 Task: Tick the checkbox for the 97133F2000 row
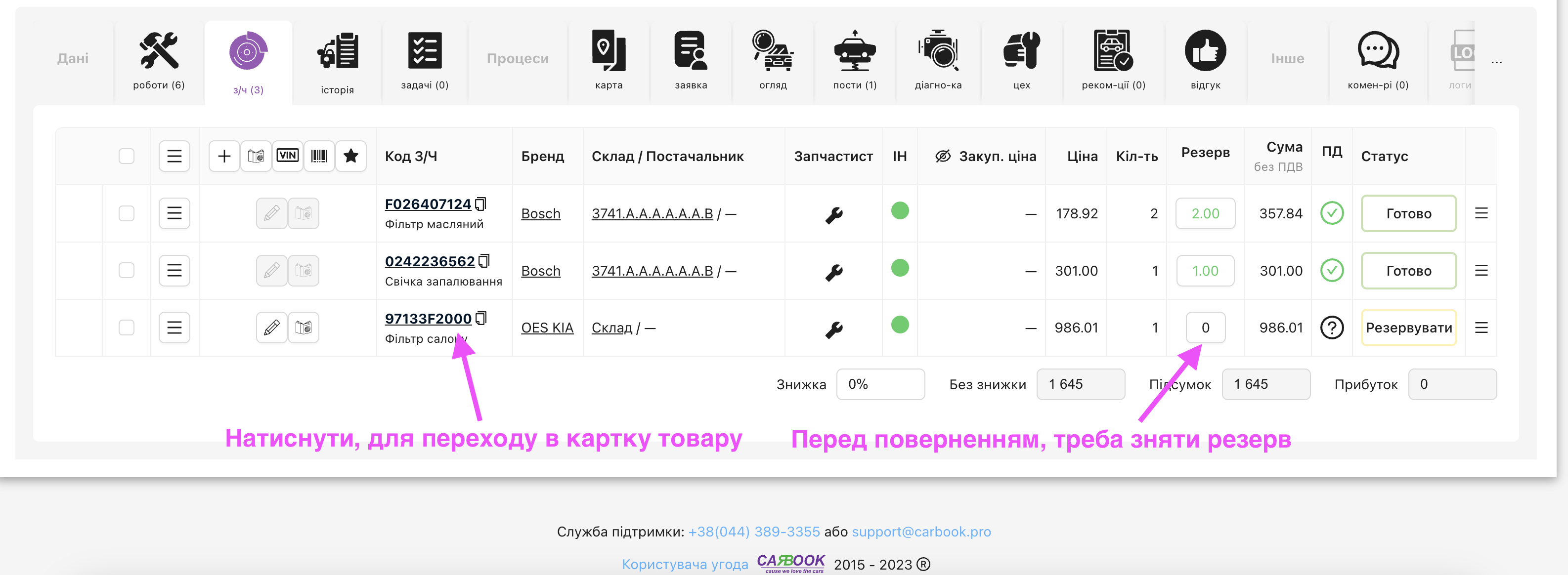pyautogui.click(x=127, y=328)
